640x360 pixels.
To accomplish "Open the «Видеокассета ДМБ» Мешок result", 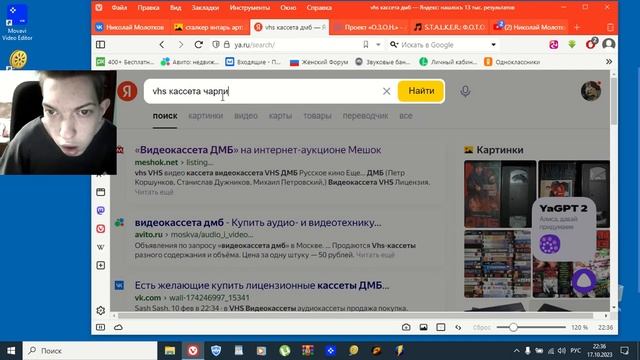I will point(258,150).
